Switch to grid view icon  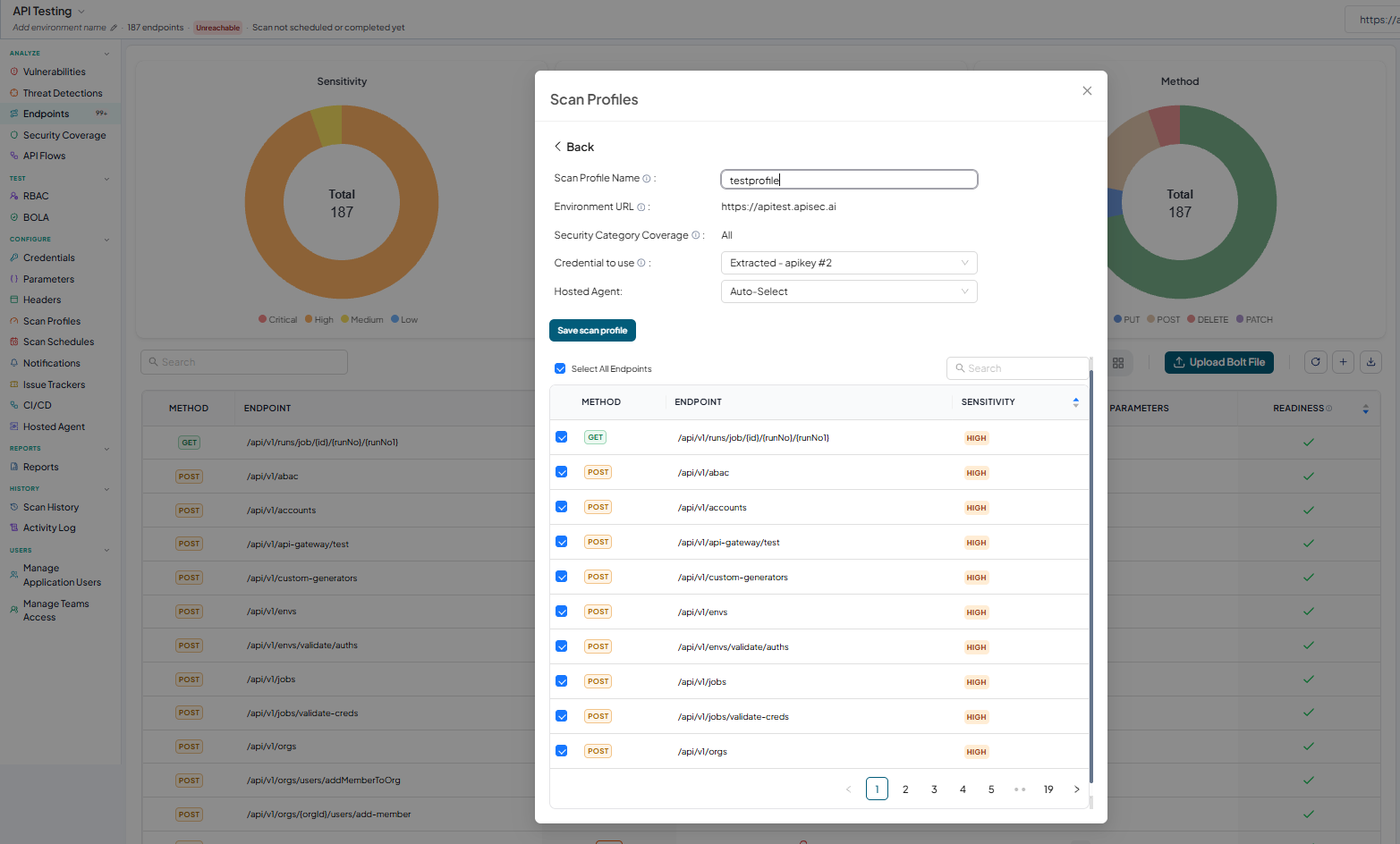click(x=1118, y=363)
